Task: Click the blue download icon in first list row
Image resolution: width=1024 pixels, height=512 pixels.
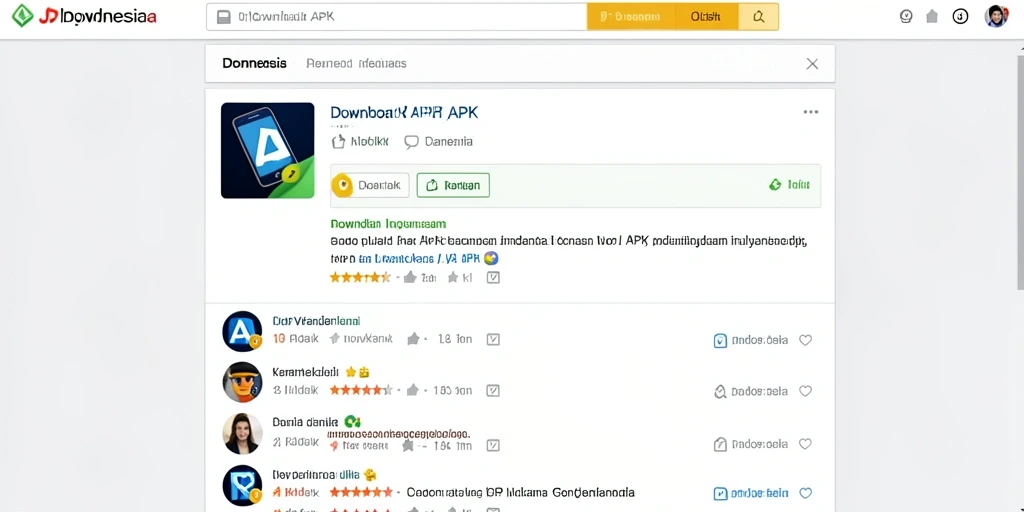Action: click(720, 340)
